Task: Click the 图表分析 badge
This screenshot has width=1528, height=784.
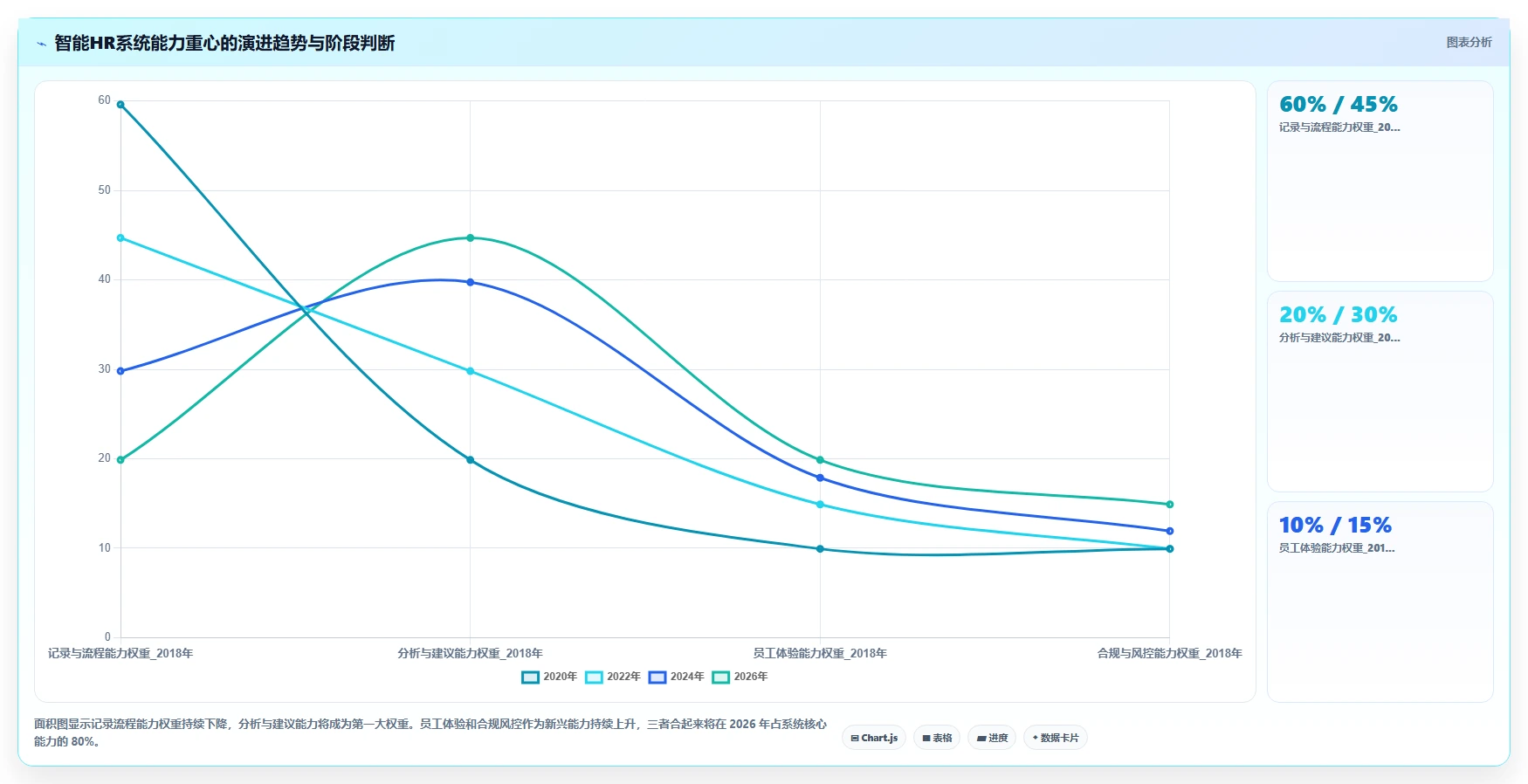Action: (x=1469, y=42)
